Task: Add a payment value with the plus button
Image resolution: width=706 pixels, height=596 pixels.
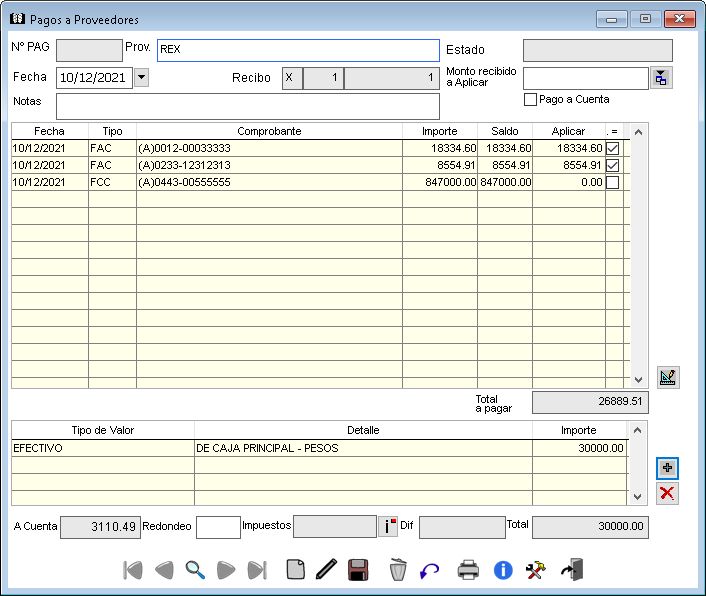Action: click(x=667, y=468)
